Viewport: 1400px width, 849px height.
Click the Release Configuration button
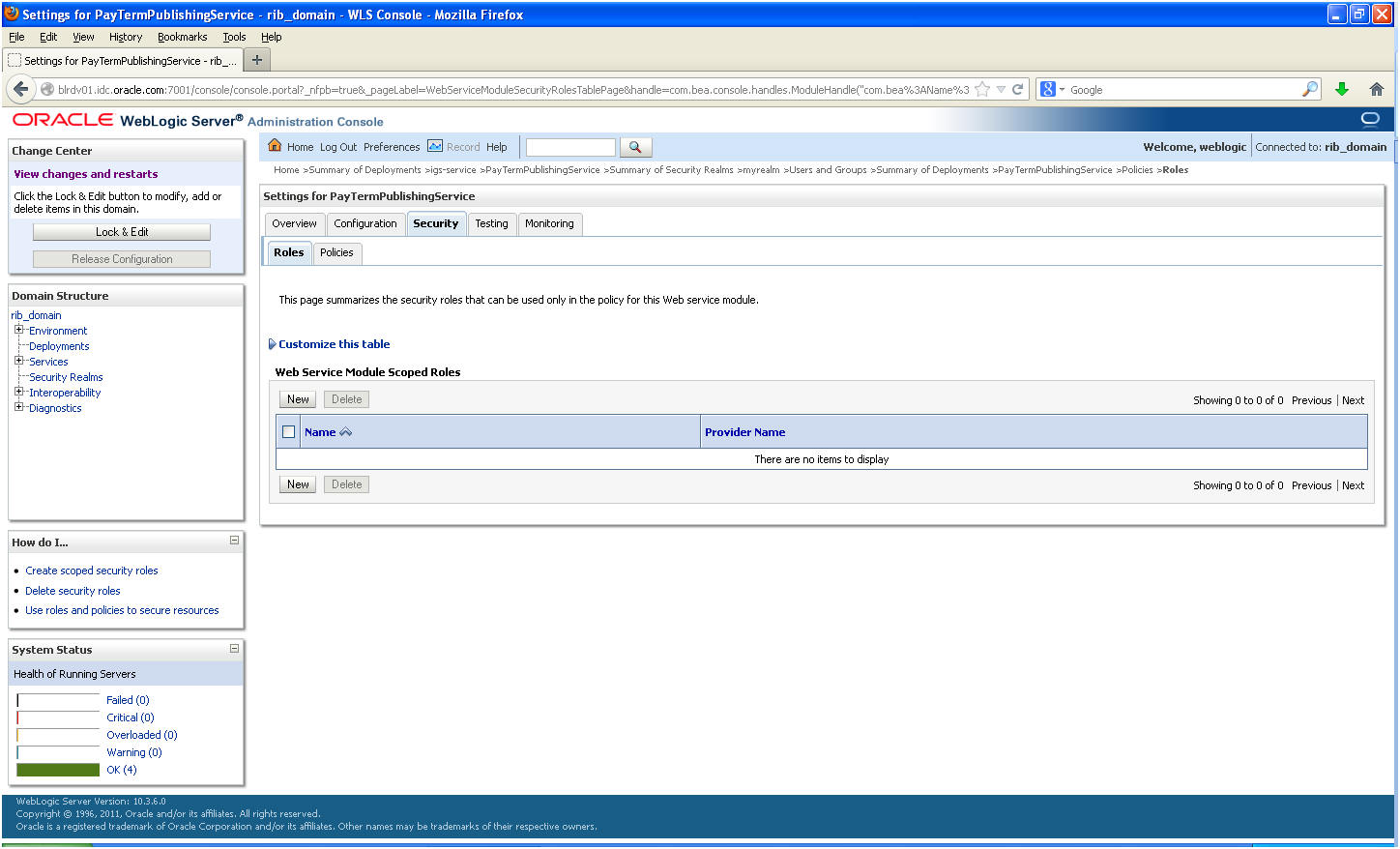[122, 259]
